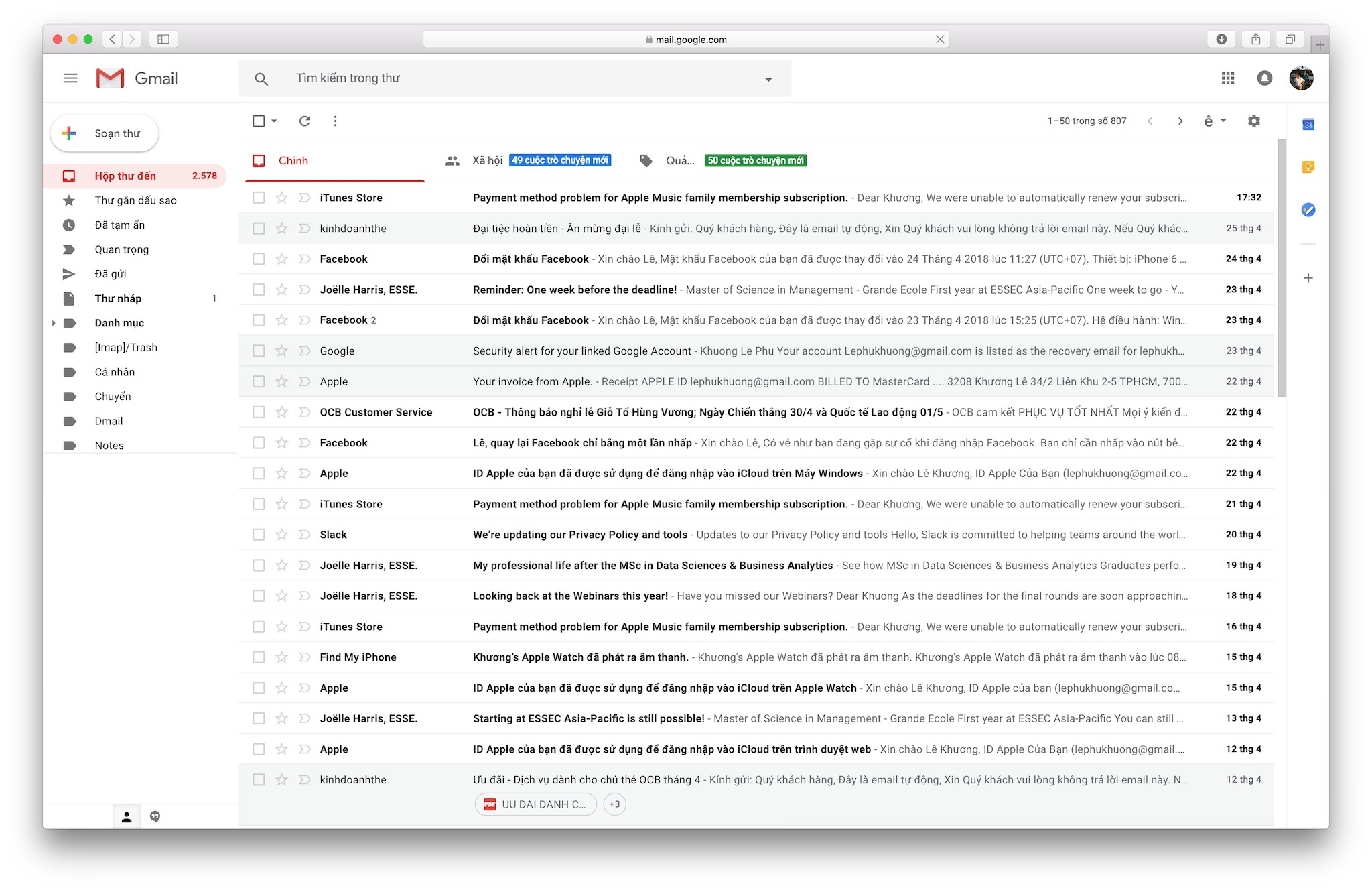This screenshot has width=1372, height=890.
Task: Add a side panel add-on
Action: click(1308, 277)
